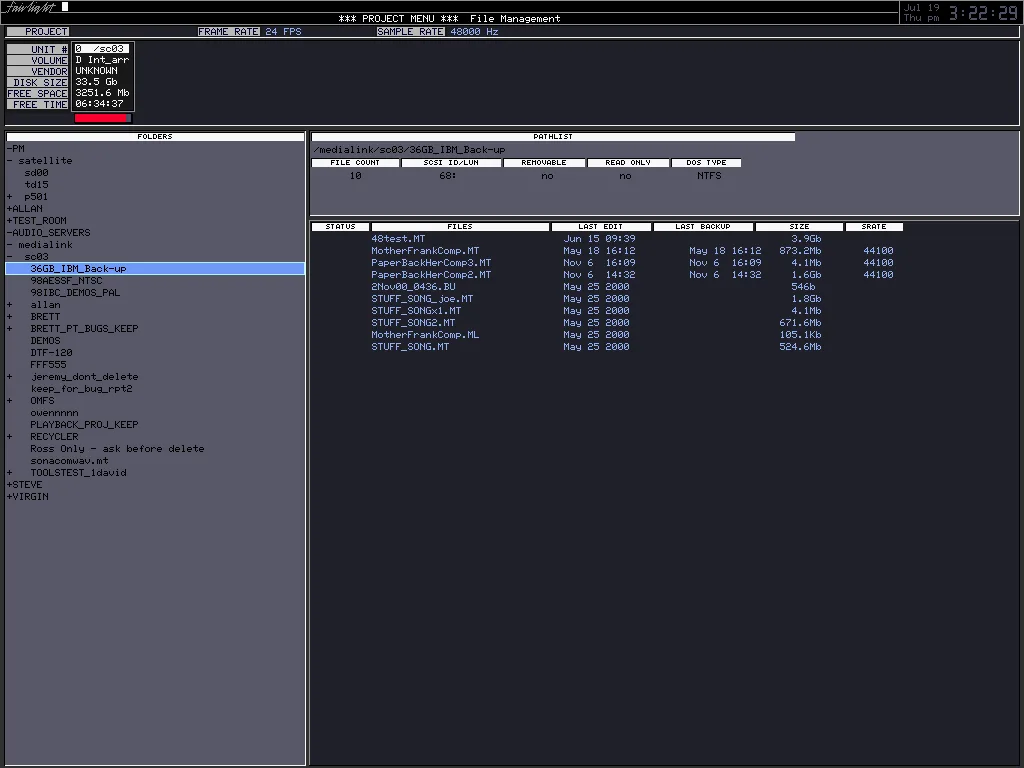Click the pathlist path text
This screenshot has height=768, width=1024.
tap(409, 150)
